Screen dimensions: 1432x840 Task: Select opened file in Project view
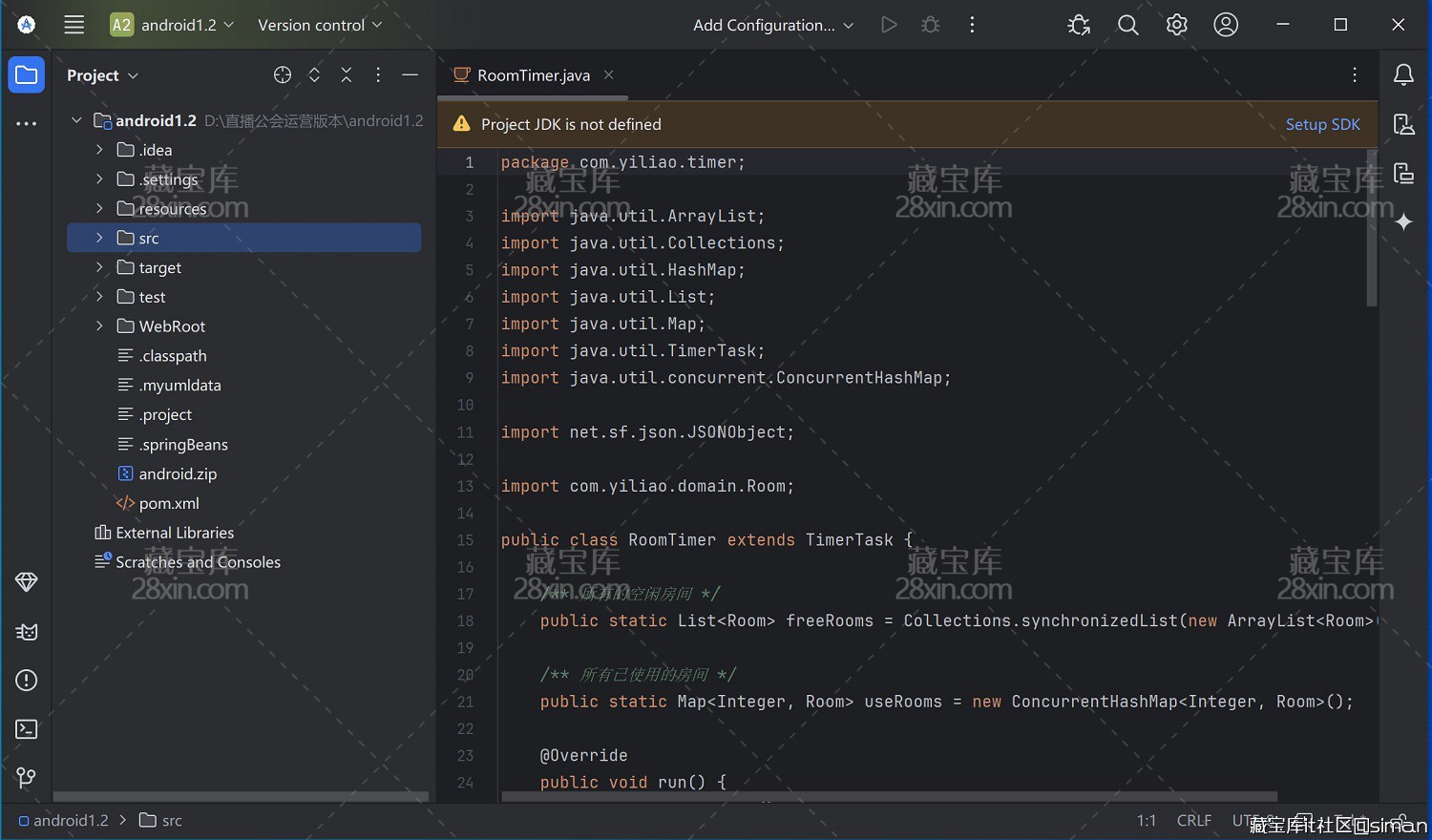point(283,75)
